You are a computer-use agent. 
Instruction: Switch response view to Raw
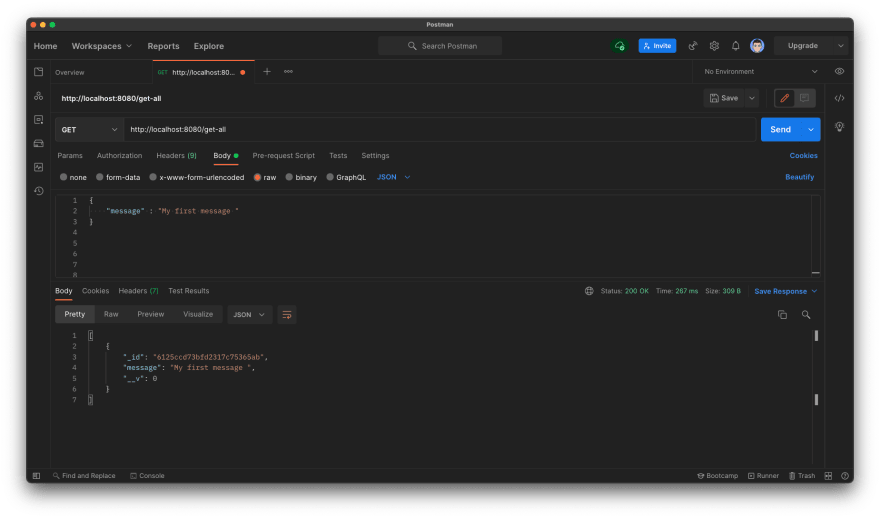pyautogui.click(x=111, y=315)
